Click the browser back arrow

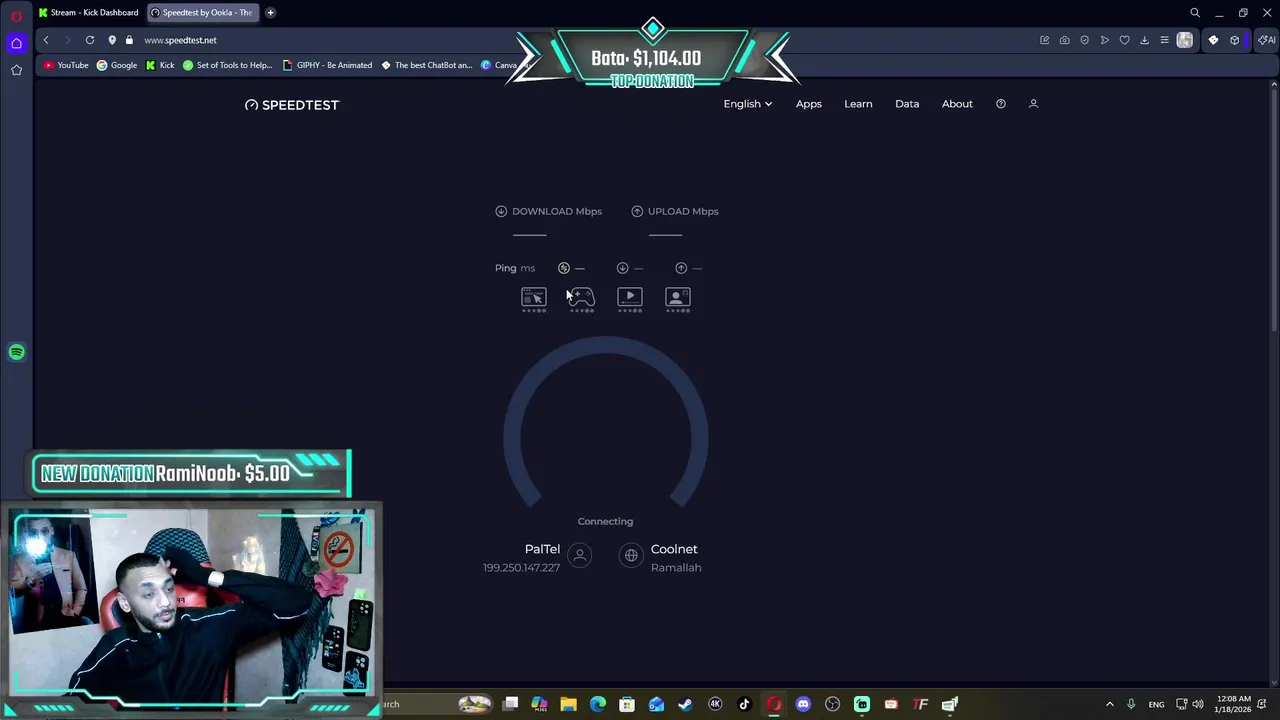[46, 40]
